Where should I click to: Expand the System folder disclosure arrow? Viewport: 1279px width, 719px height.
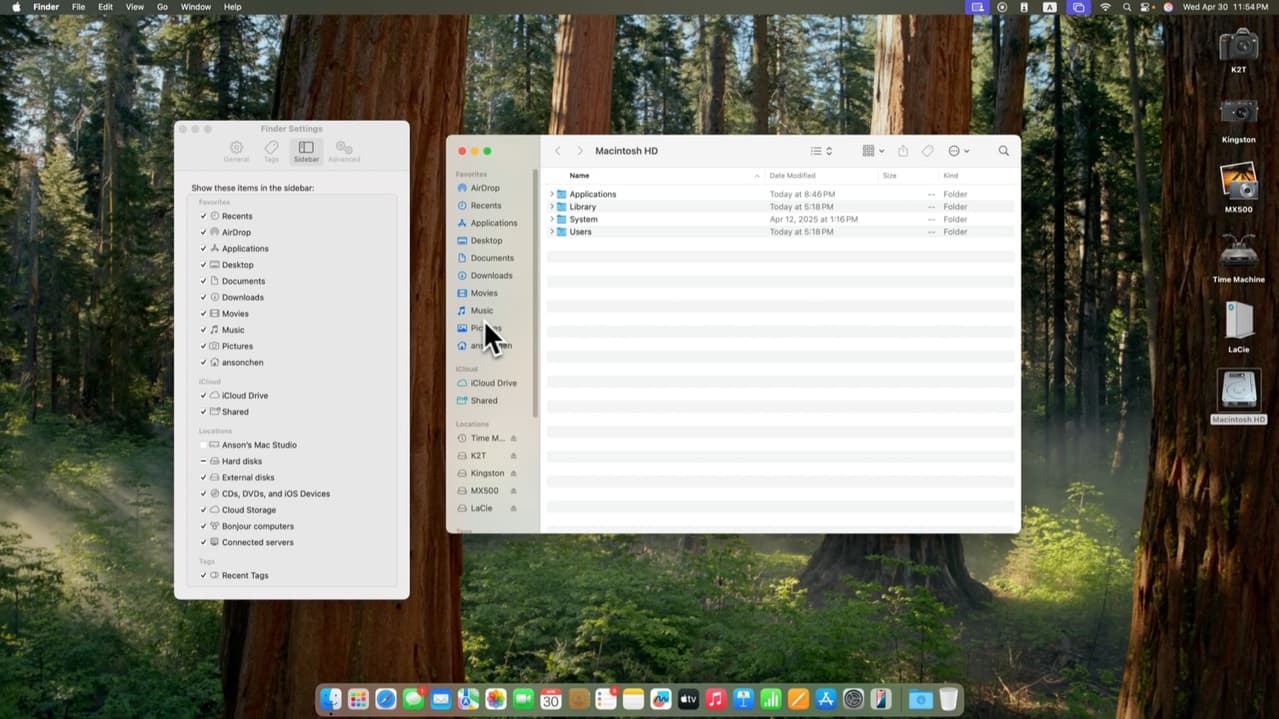pos(552,219)
